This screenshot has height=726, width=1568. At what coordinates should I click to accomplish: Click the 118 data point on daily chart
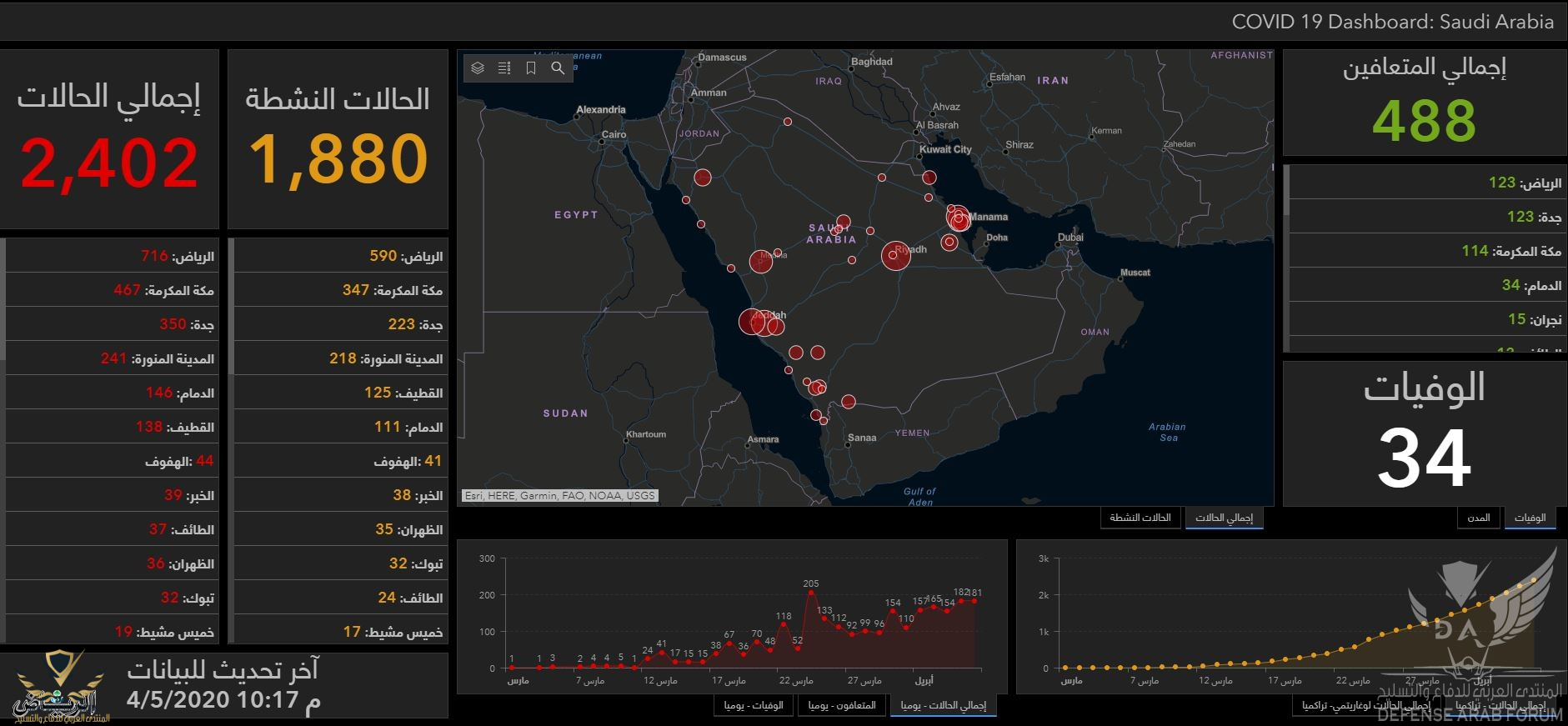[x=784, y=624]
